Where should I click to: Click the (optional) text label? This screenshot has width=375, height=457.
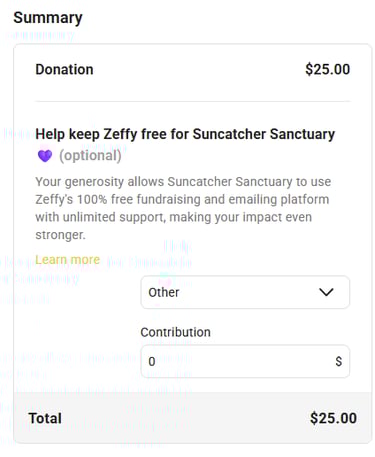(x=90, y=156)
